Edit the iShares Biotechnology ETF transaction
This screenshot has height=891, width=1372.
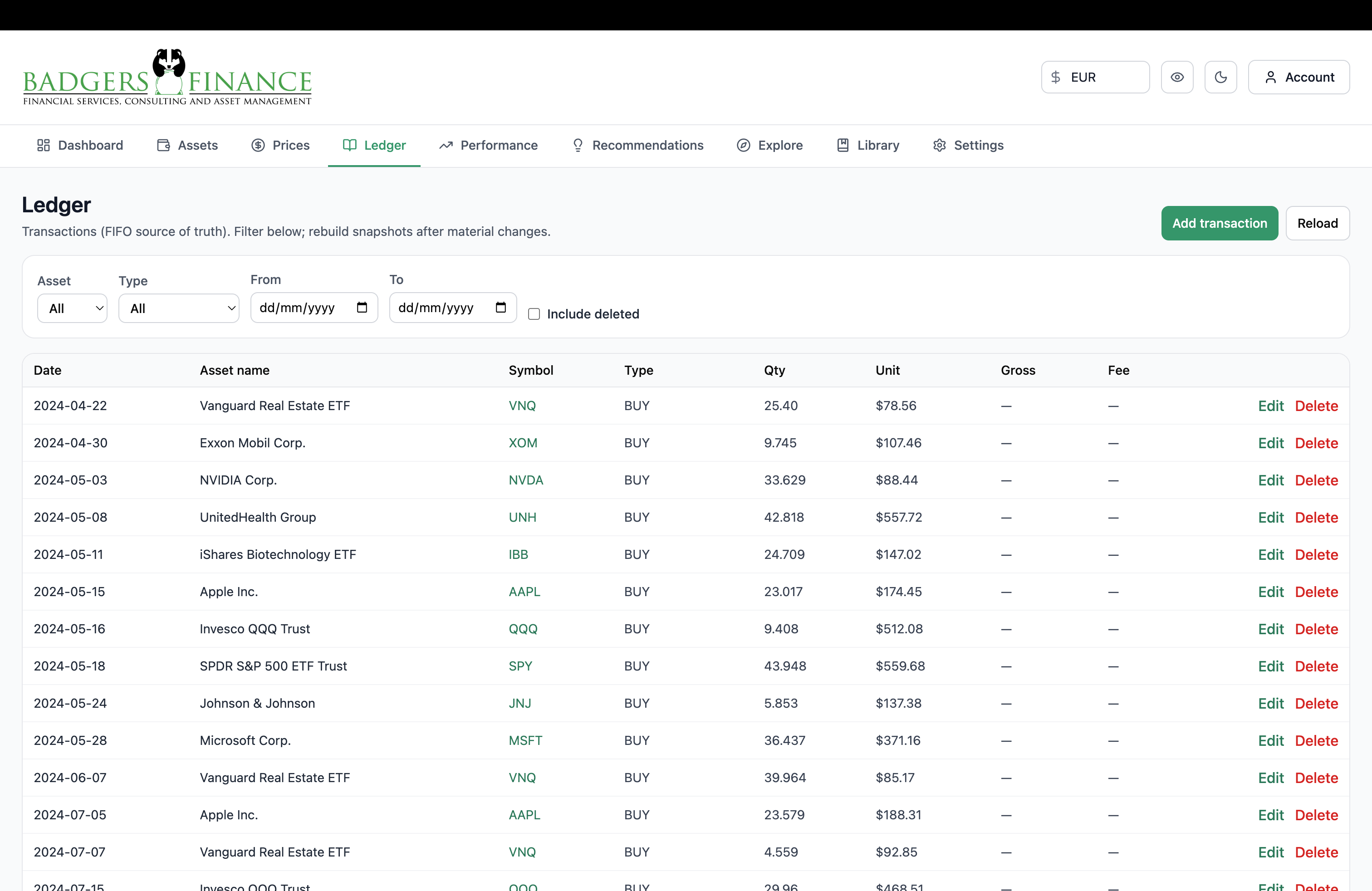(x=1270, y=554)
